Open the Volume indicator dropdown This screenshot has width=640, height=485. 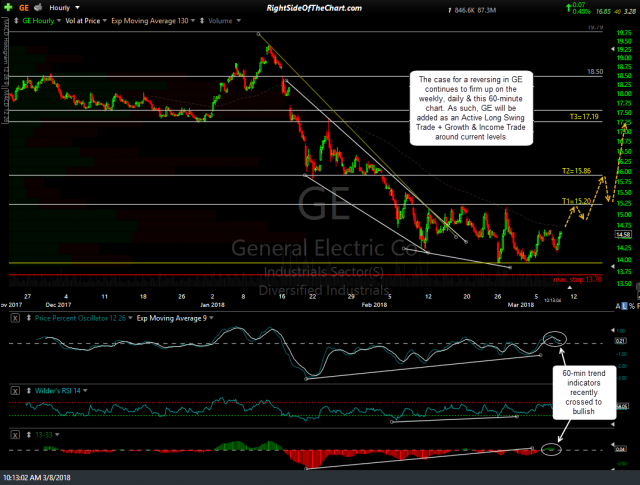click(239, 21)
